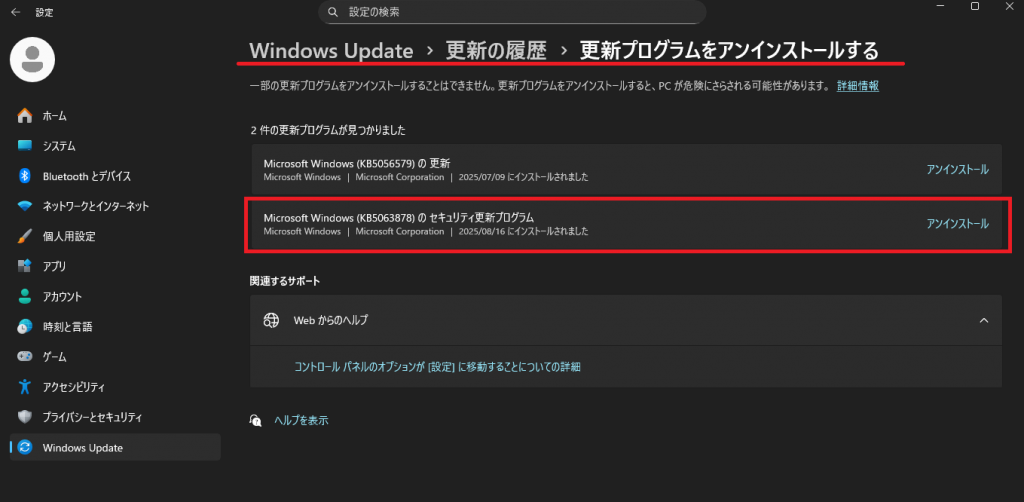Click 更新の履歴 breadcrumb

point(496,51)
